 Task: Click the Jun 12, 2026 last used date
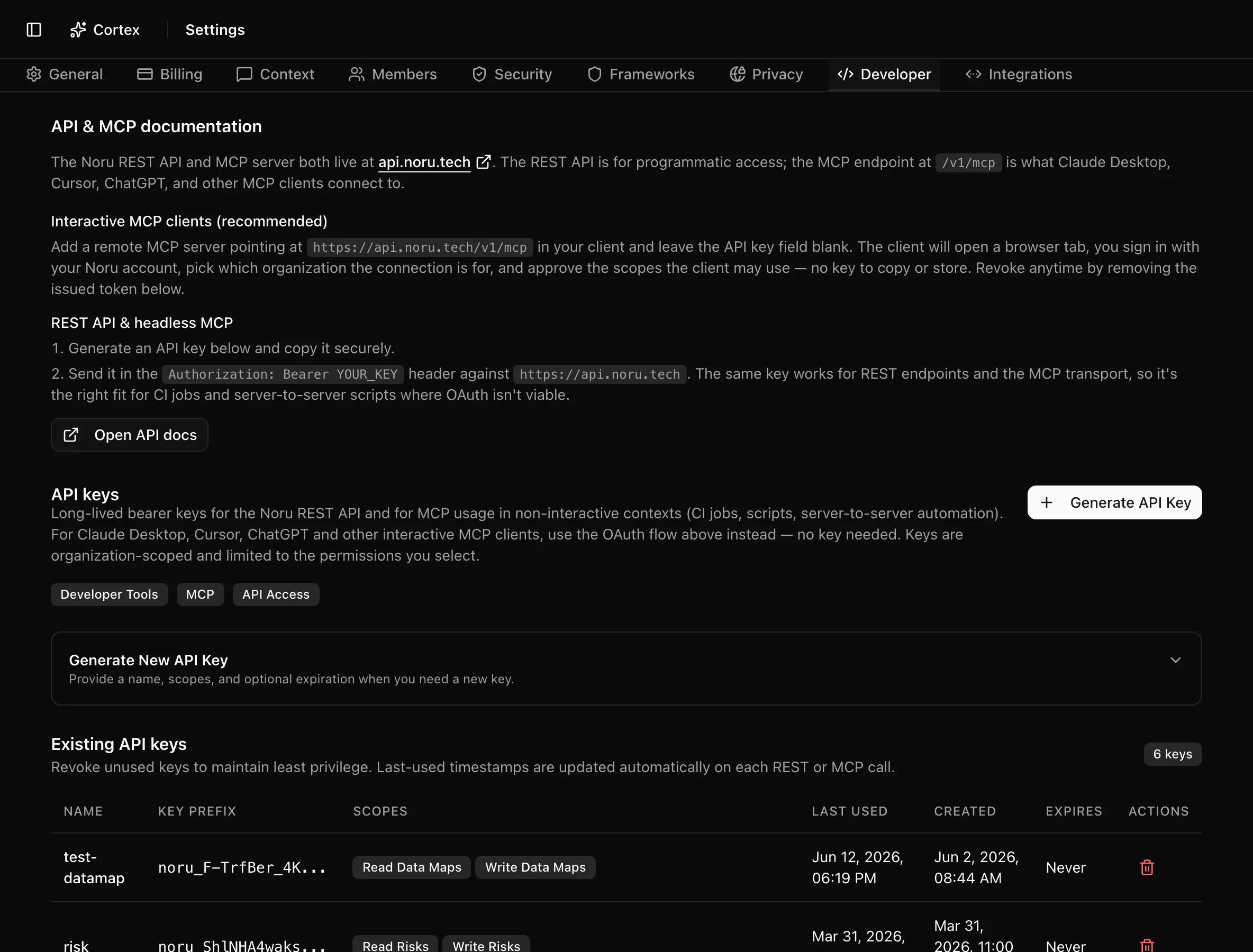click(857, 867)
